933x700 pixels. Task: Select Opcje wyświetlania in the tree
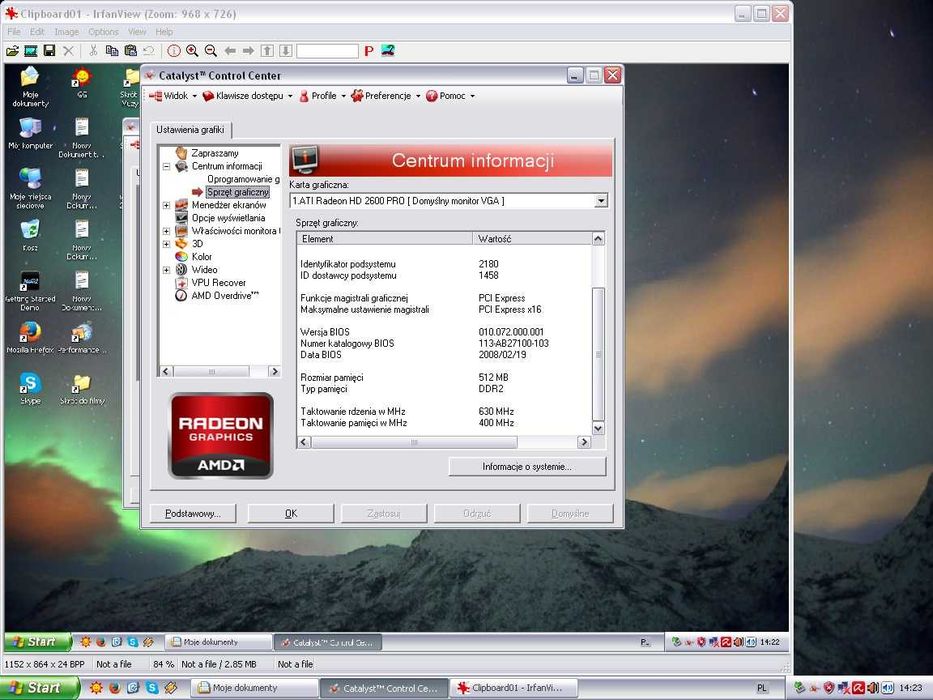(228, 218)
